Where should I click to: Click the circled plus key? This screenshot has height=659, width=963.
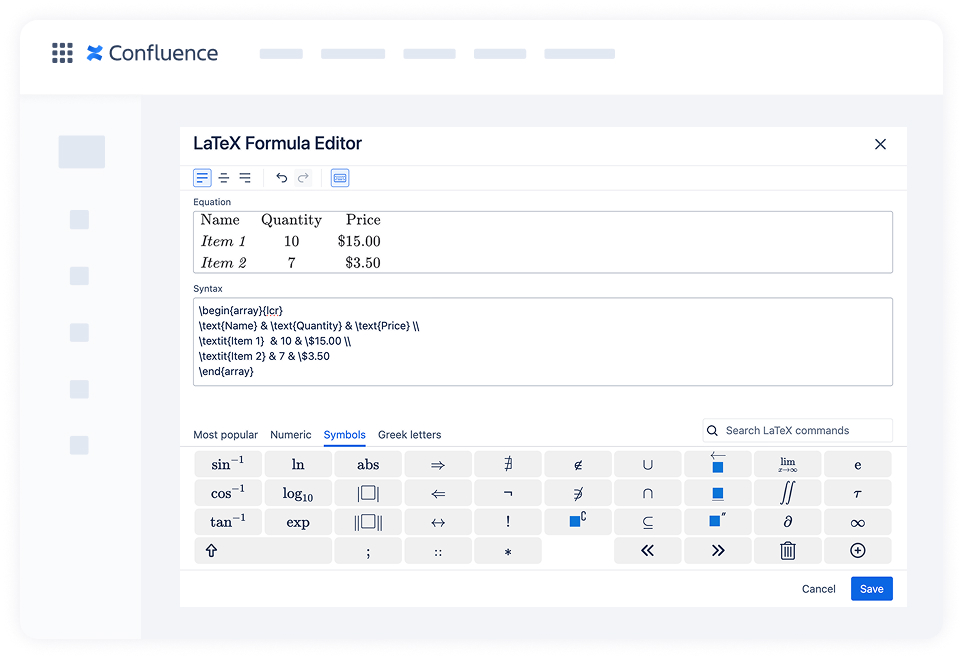click(x=858, y=551)
